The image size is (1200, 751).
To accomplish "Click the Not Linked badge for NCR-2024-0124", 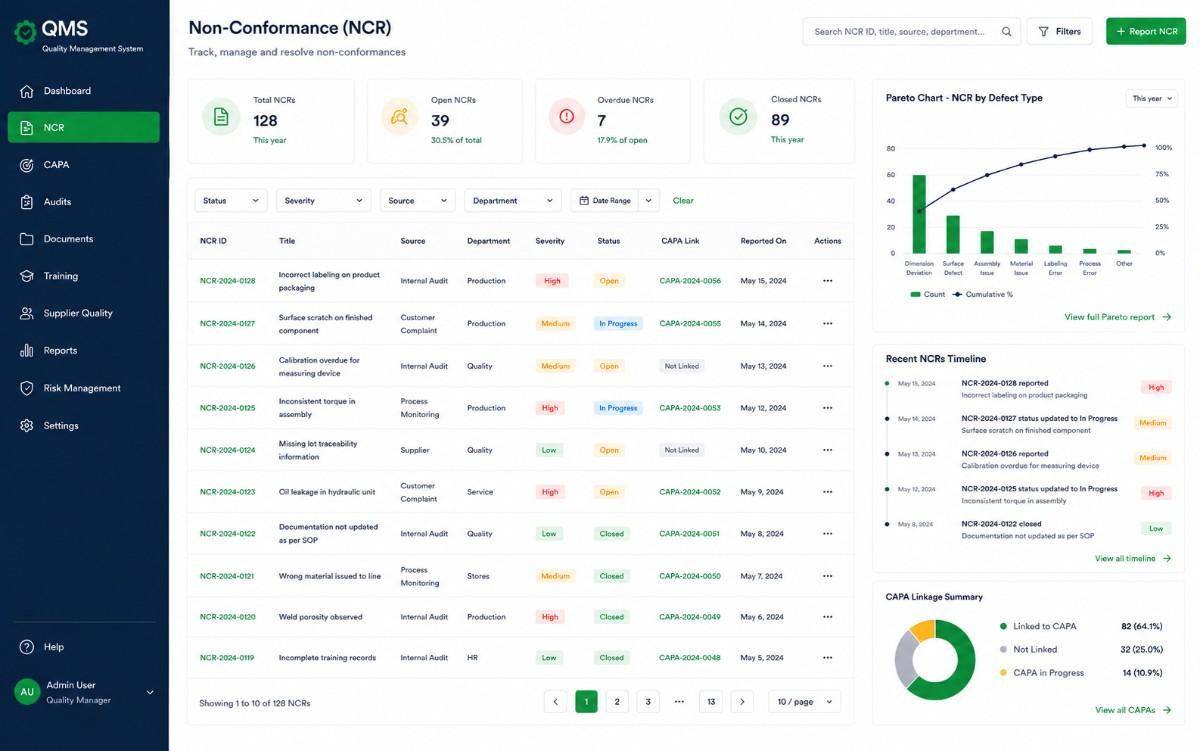I will pos(682,450).
